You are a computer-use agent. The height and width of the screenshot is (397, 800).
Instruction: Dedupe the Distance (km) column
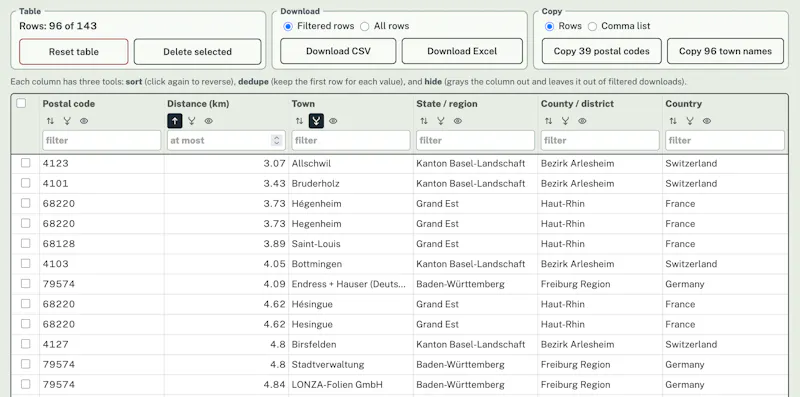(x=191, y=121)
